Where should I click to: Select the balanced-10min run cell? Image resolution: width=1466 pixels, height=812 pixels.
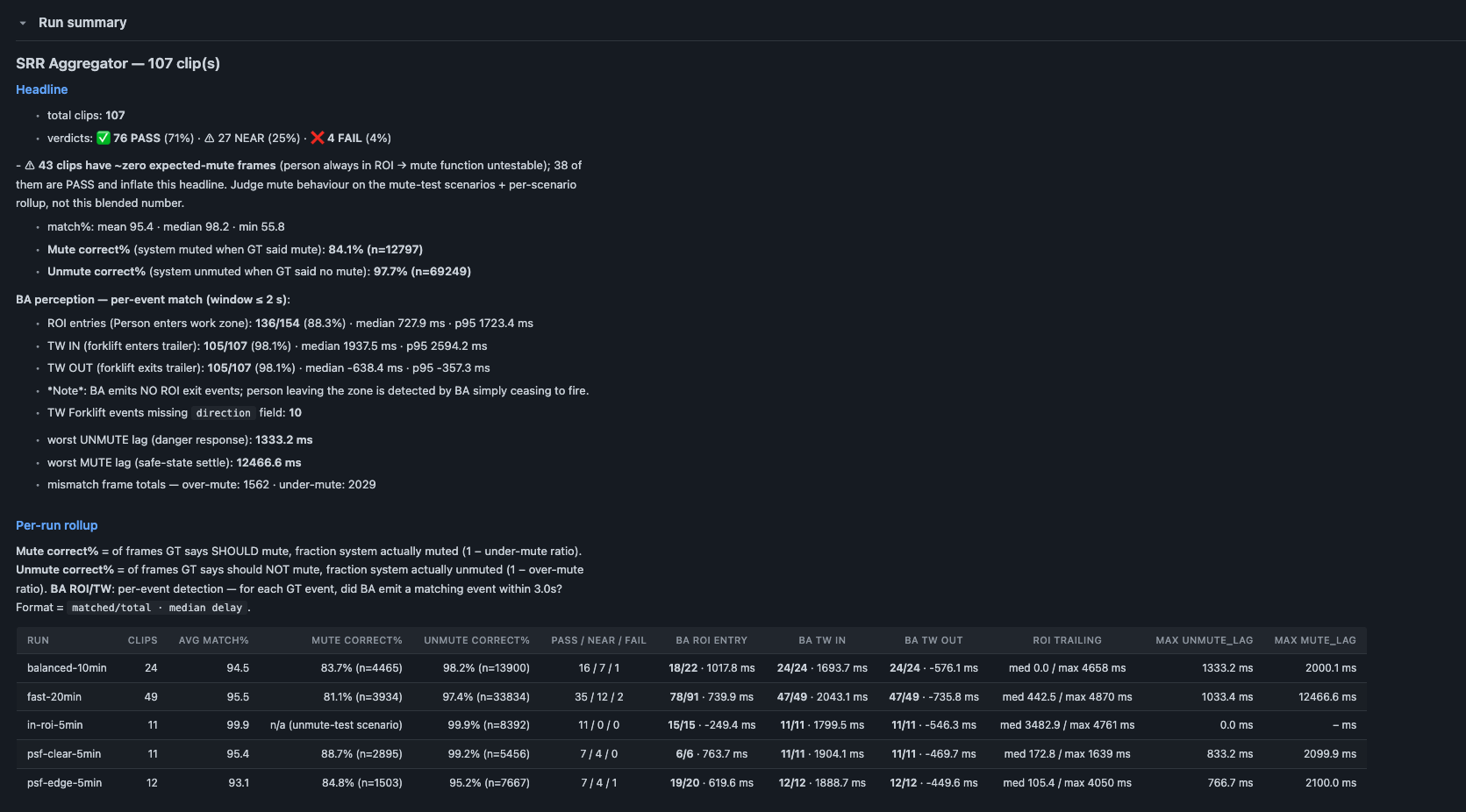tap(67, 668)
